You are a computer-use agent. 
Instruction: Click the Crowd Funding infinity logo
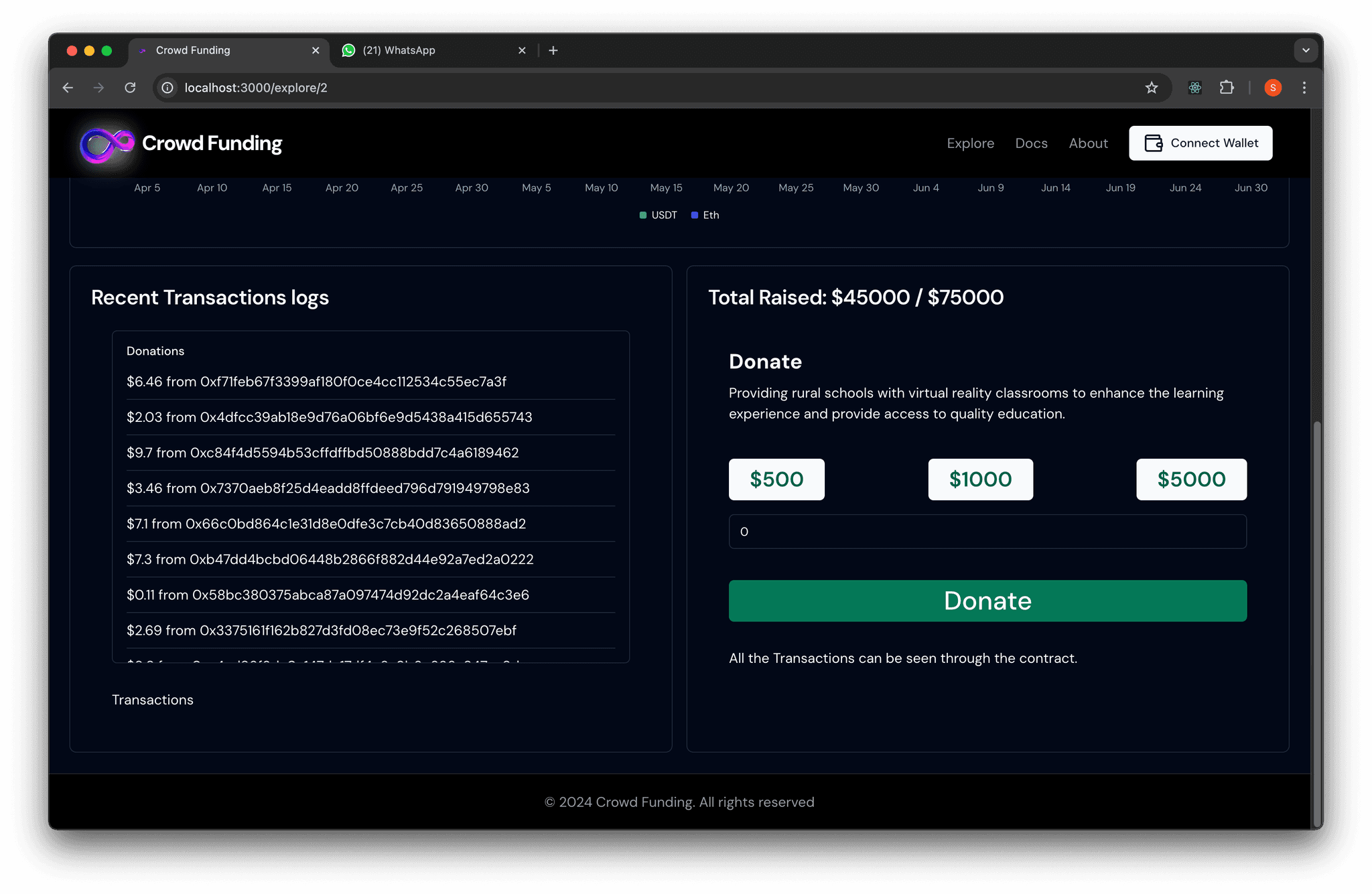click(107, 144)
